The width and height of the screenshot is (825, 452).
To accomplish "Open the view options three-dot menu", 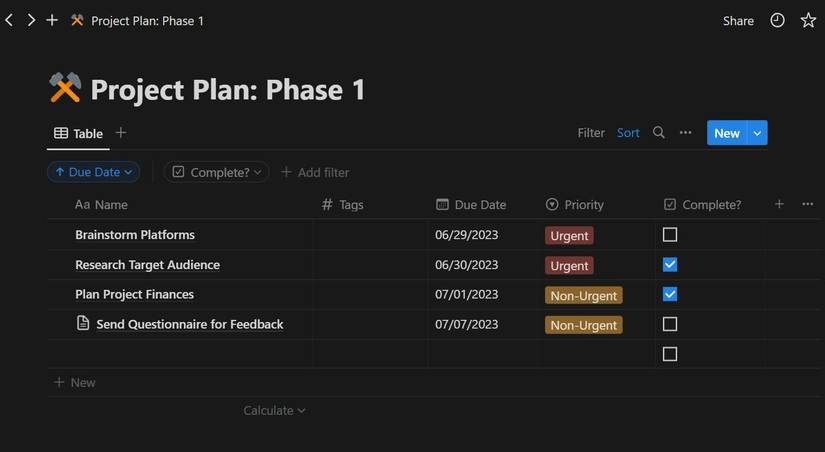I will [685, 133].
